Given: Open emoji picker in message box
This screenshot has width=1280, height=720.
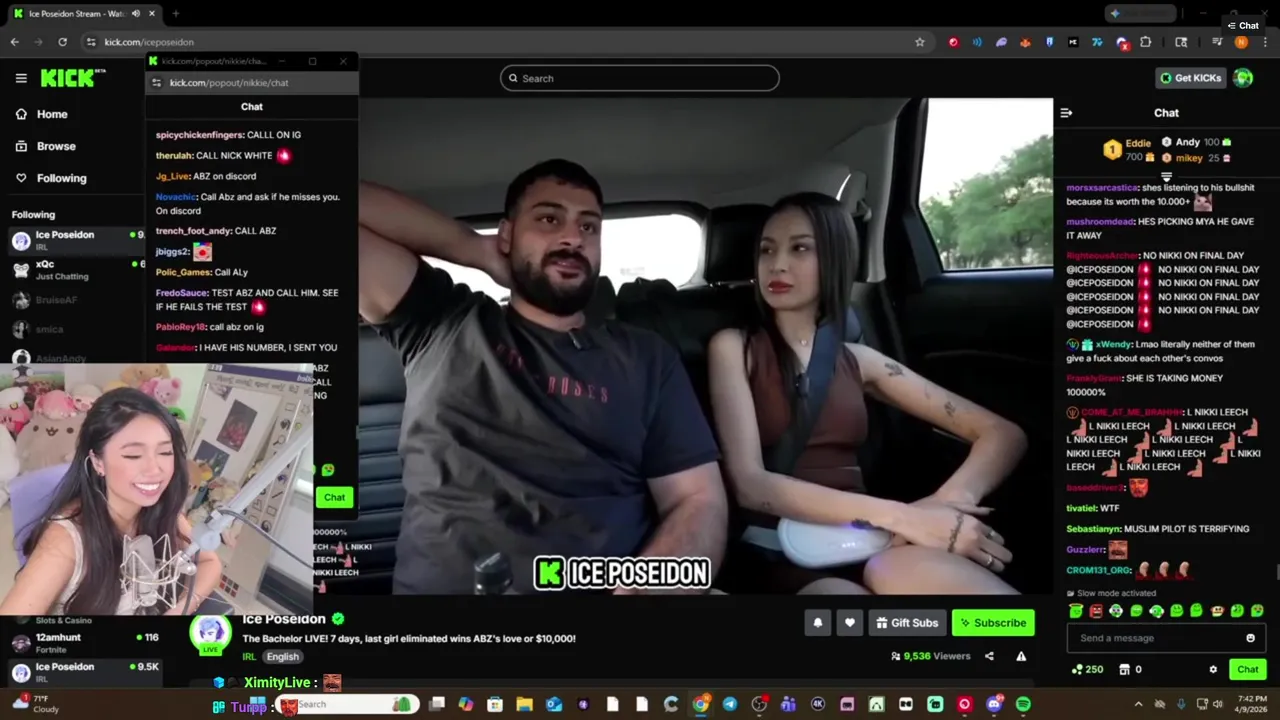Looking at the screenshot, I should tap(1250, 638).
